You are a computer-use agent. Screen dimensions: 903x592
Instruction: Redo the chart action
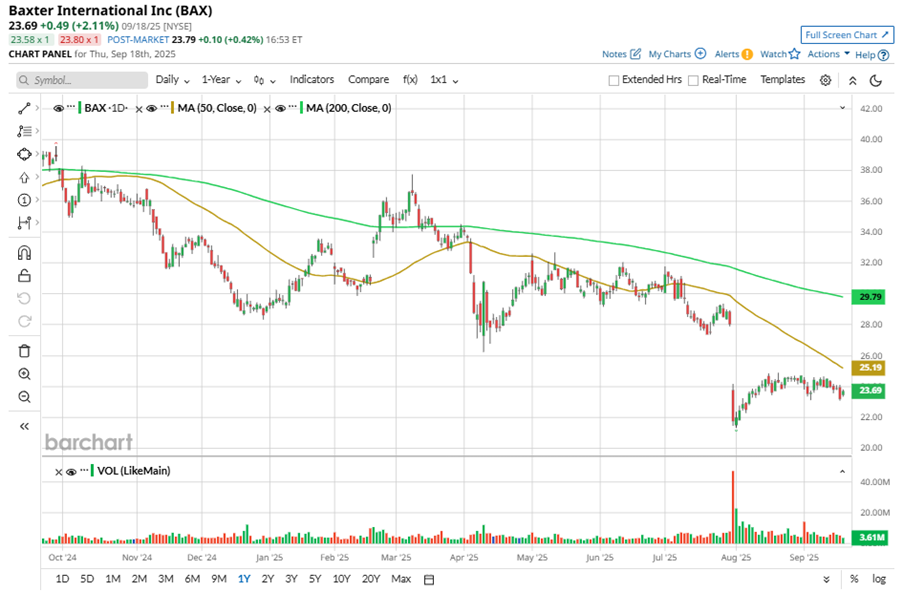24,321
